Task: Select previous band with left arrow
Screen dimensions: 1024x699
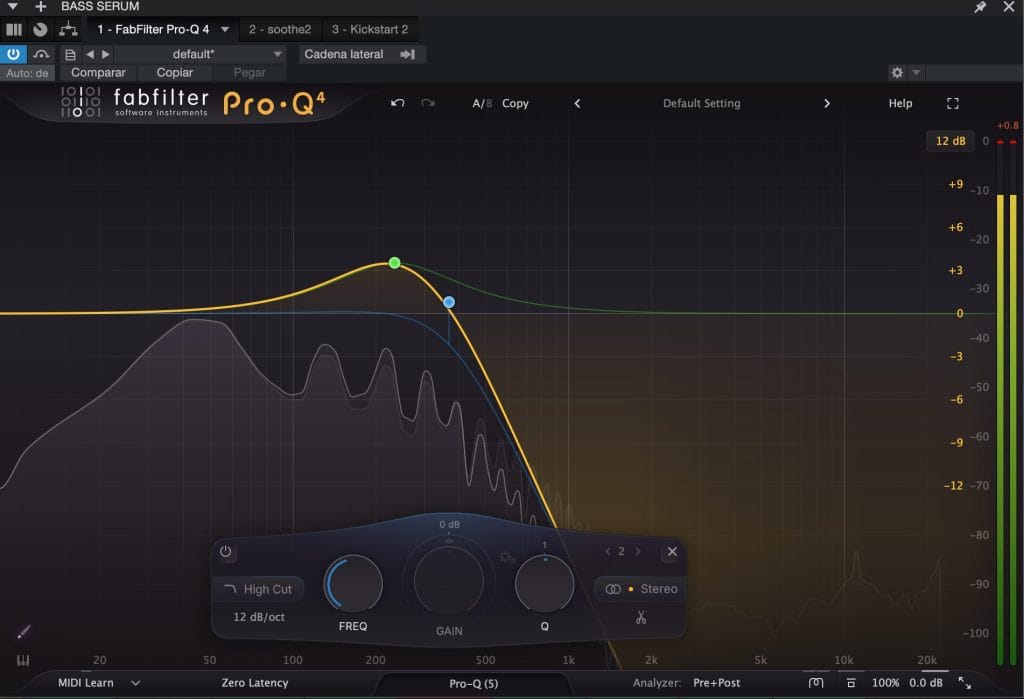Action: tap(607, 551)
